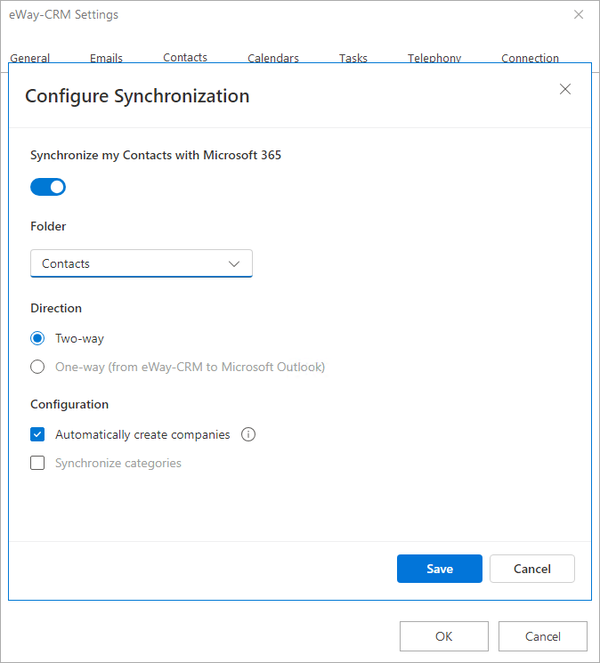This screenshot has height=663, width=600.
Task: Open the Emails tab
Action: 106,58
